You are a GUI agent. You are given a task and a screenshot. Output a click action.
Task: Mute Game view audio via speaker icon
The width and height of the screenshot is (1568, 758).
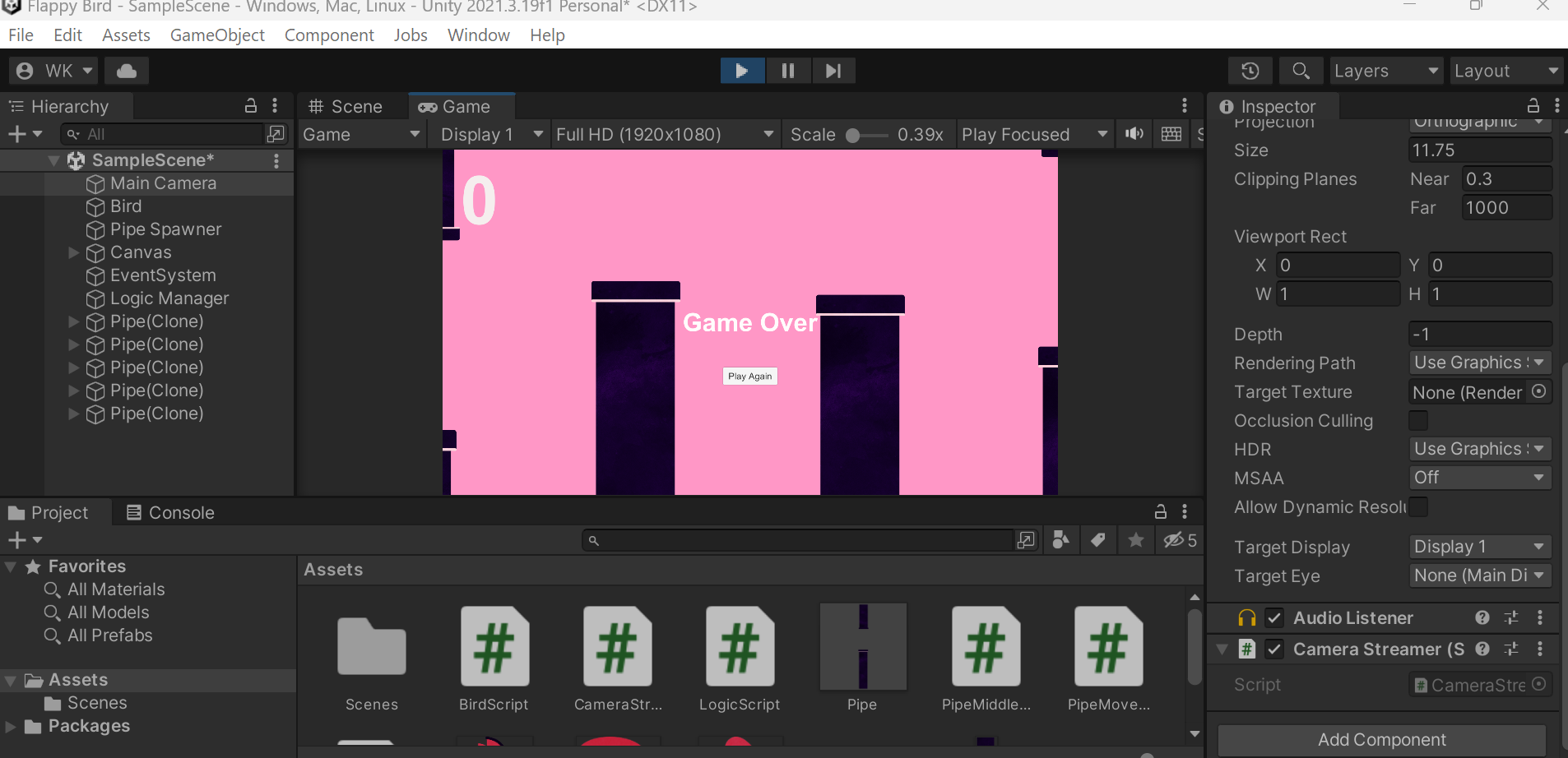coord(1134,134)
